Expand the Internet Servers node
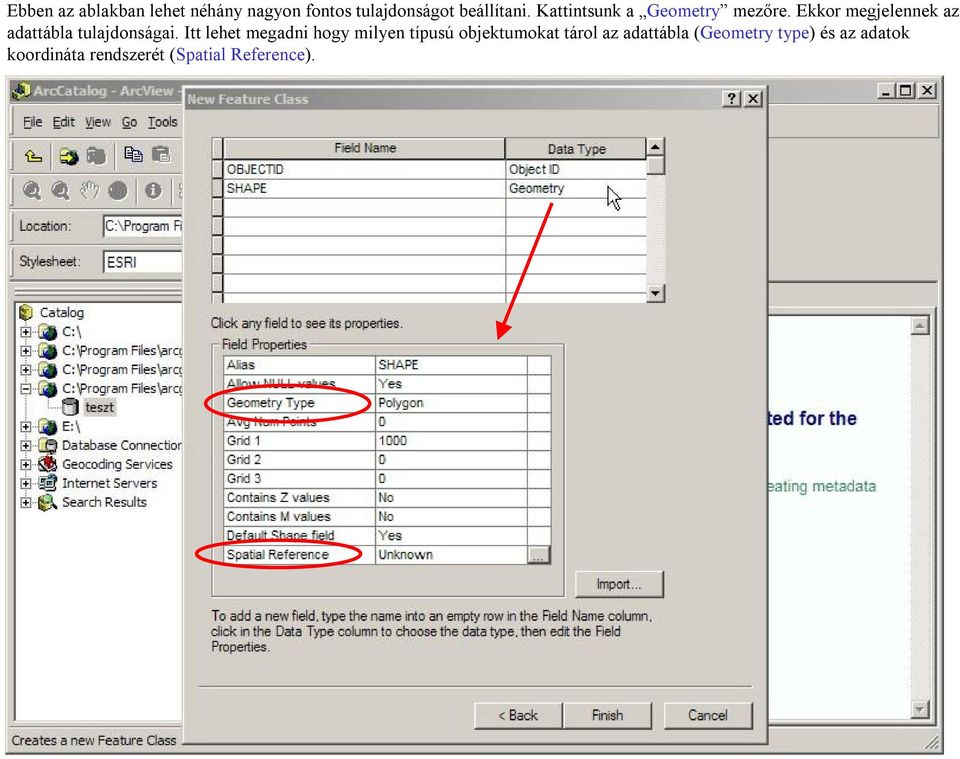 26,483
